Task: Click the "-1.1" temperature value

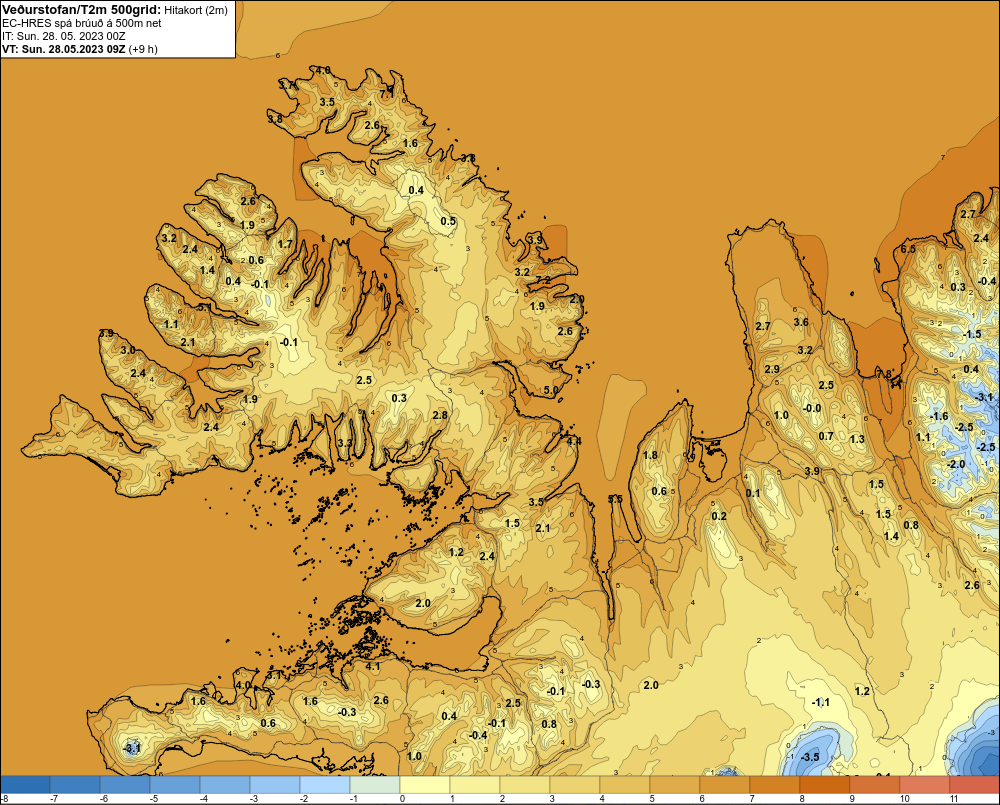Action: point(820,702)
